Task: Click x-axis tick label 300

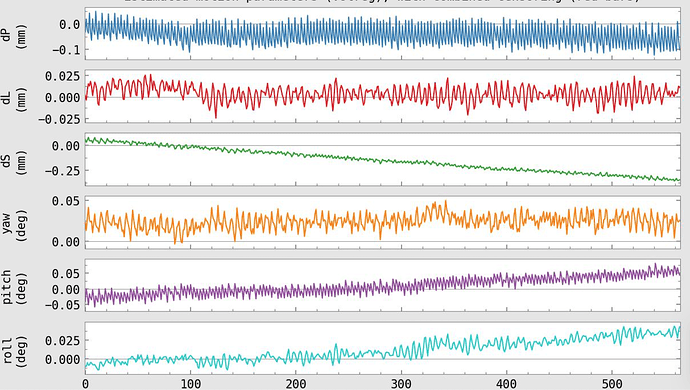Action: [401, 384]
